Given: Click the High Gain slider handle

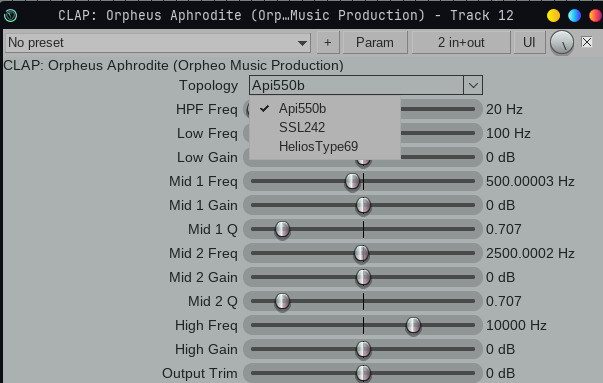Looking at the screenshot, I should click(363, 349).
